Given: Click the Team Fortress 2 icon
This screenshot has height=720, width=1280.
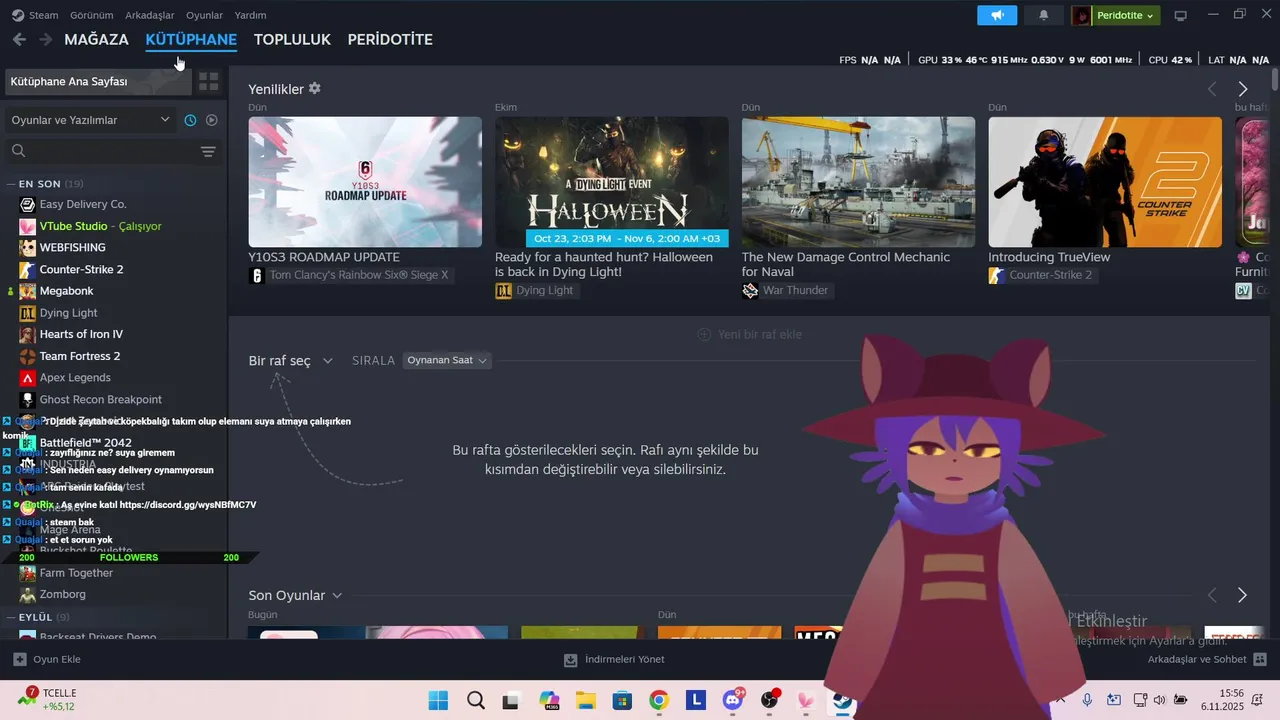Looking at the screenshot, I should (x=27, y=356).
